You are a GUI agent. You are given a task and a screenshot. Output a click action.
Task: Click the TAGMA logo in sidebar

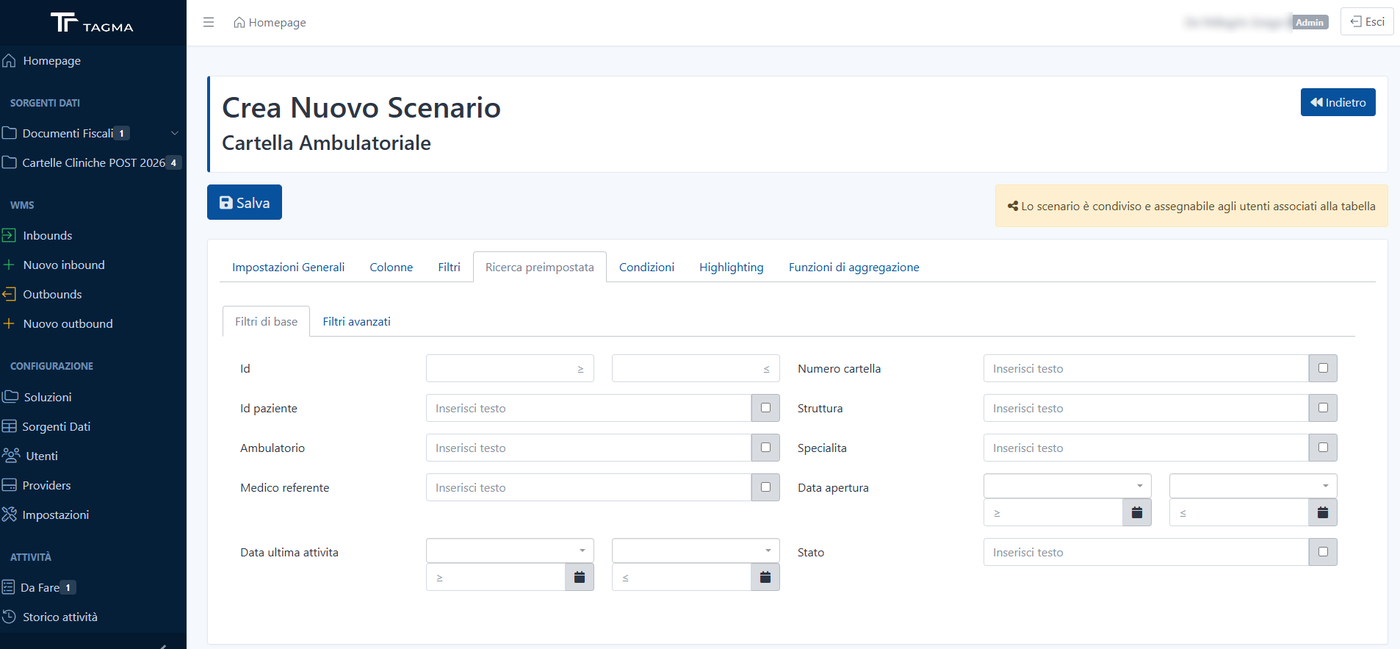92,23
